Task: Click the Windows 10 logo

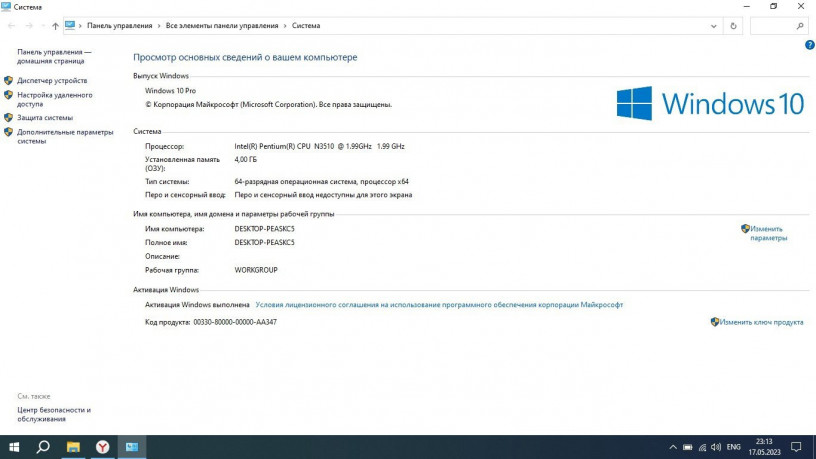Action: point(710,103)
